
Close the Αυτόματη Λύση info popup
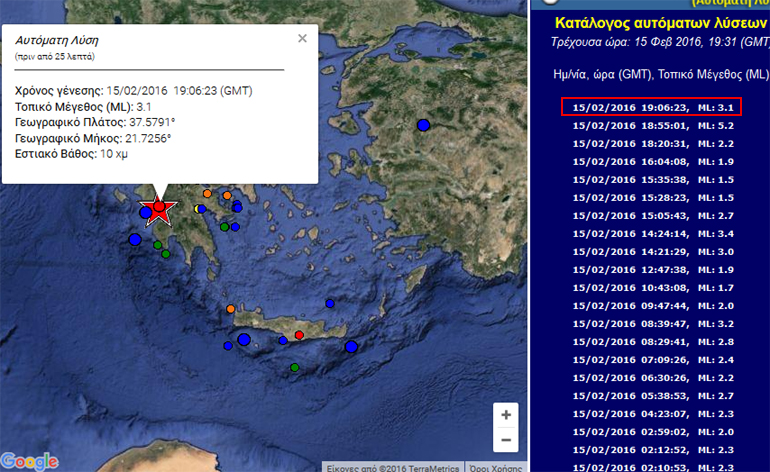pos(302,39)
